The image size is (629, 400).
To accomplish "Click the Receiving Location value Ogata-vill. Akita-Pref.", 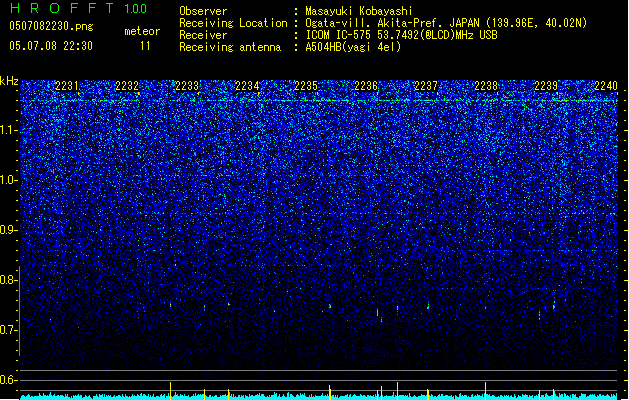I will click(375, 23).
